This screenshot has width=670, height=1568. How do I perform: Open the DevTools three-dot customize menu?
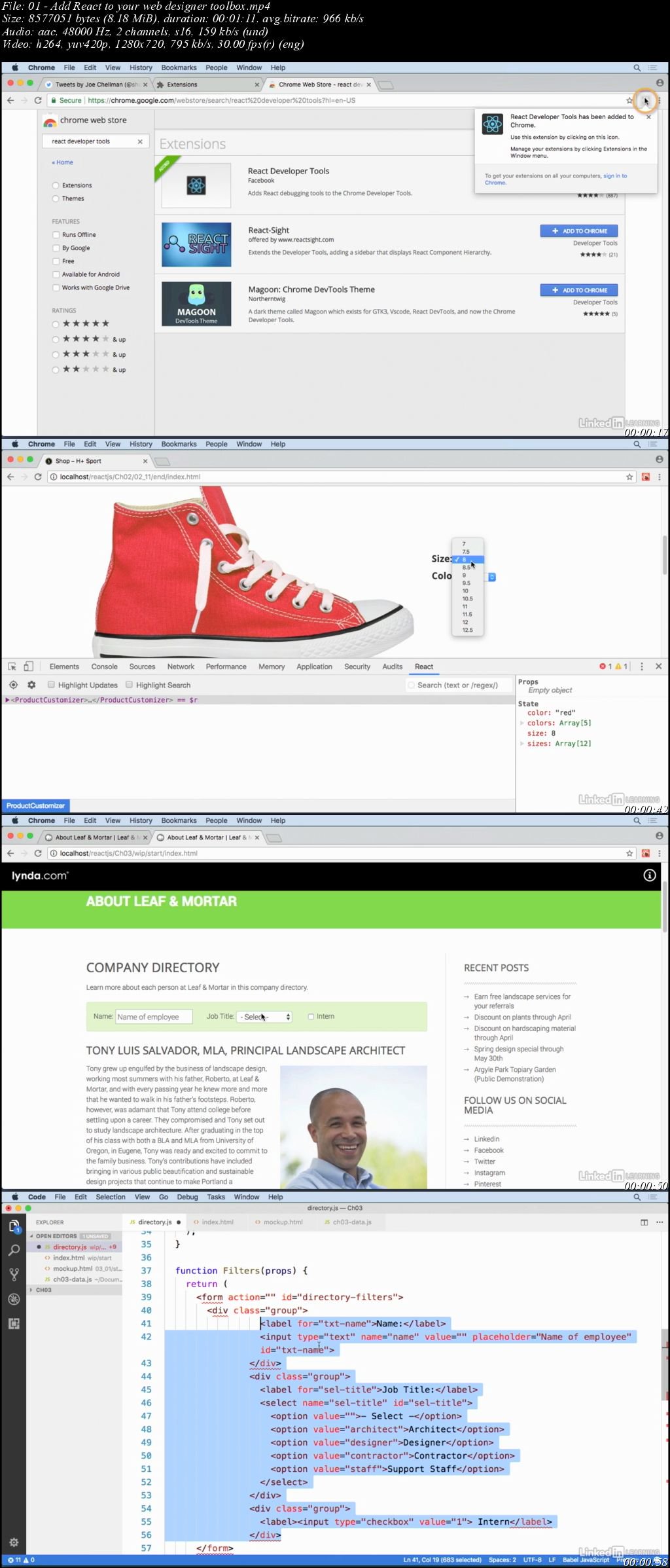tap(642, 666)
